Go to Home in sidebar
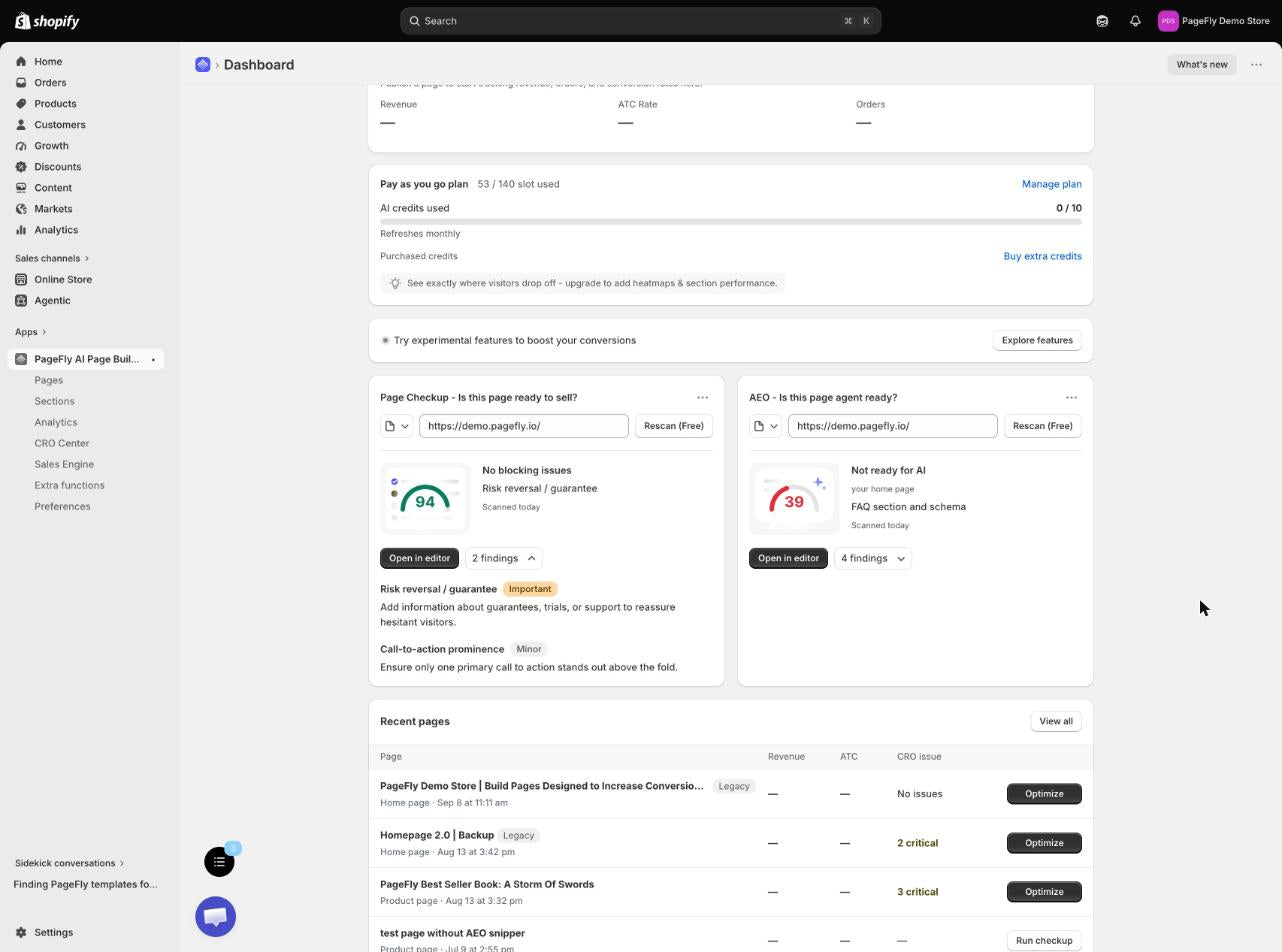This screenshot has height=952, width=1282. 47,62
